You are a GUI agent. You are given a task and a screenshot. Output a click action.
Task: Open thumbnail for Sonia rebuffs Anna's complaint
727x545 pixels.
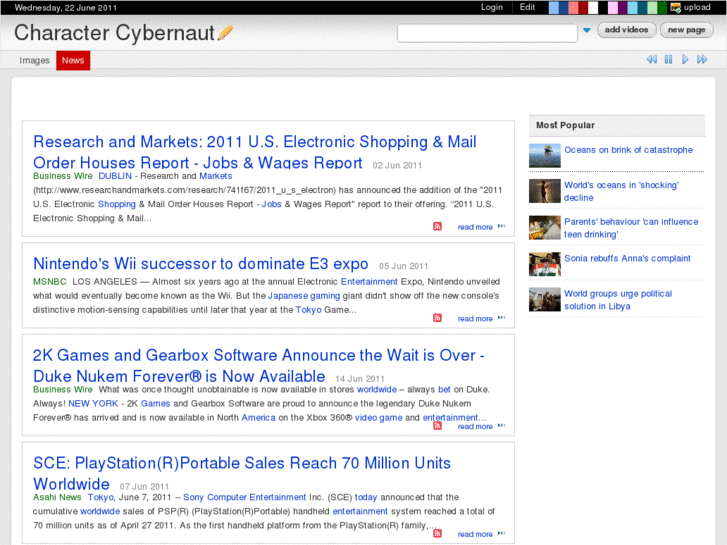point(545,264)
